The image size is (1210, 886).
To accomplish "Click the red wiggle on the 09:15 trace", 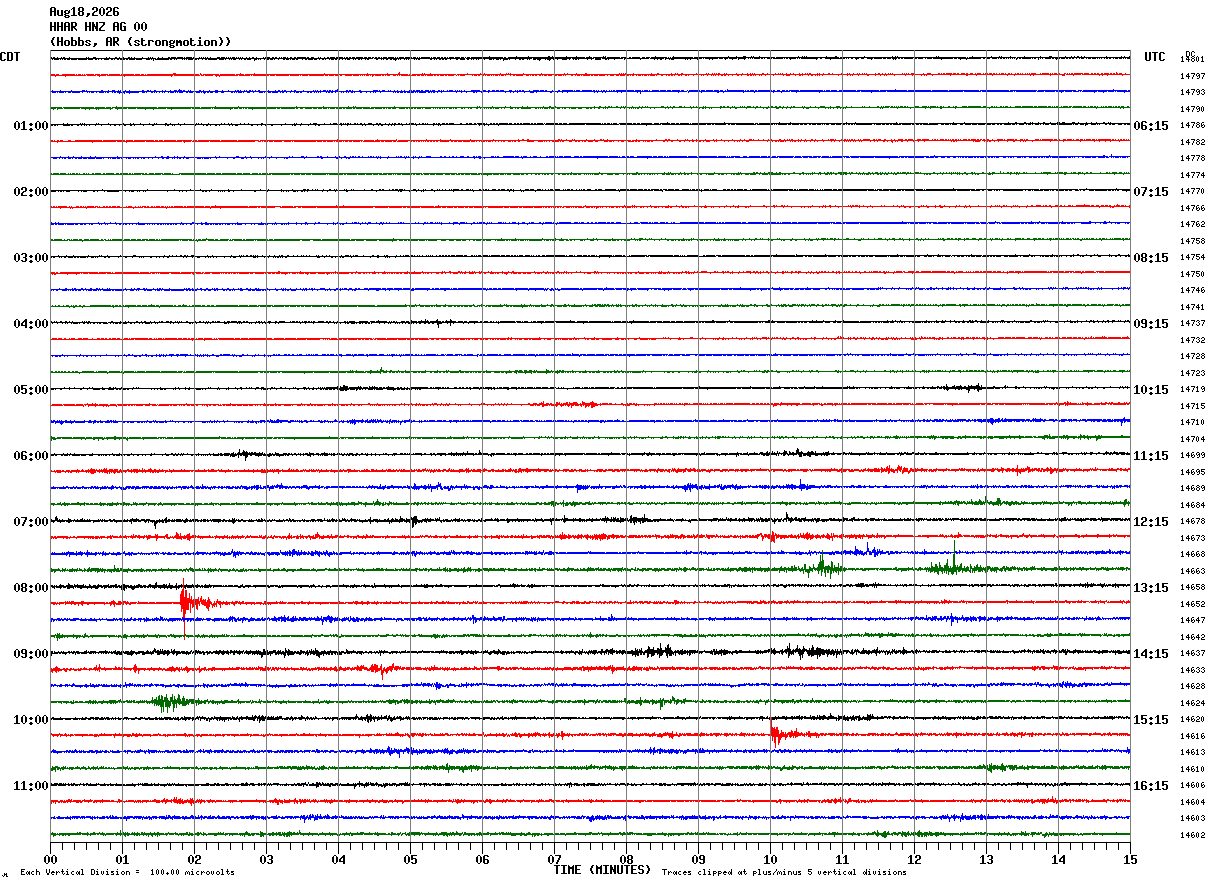I will point(383,669).
